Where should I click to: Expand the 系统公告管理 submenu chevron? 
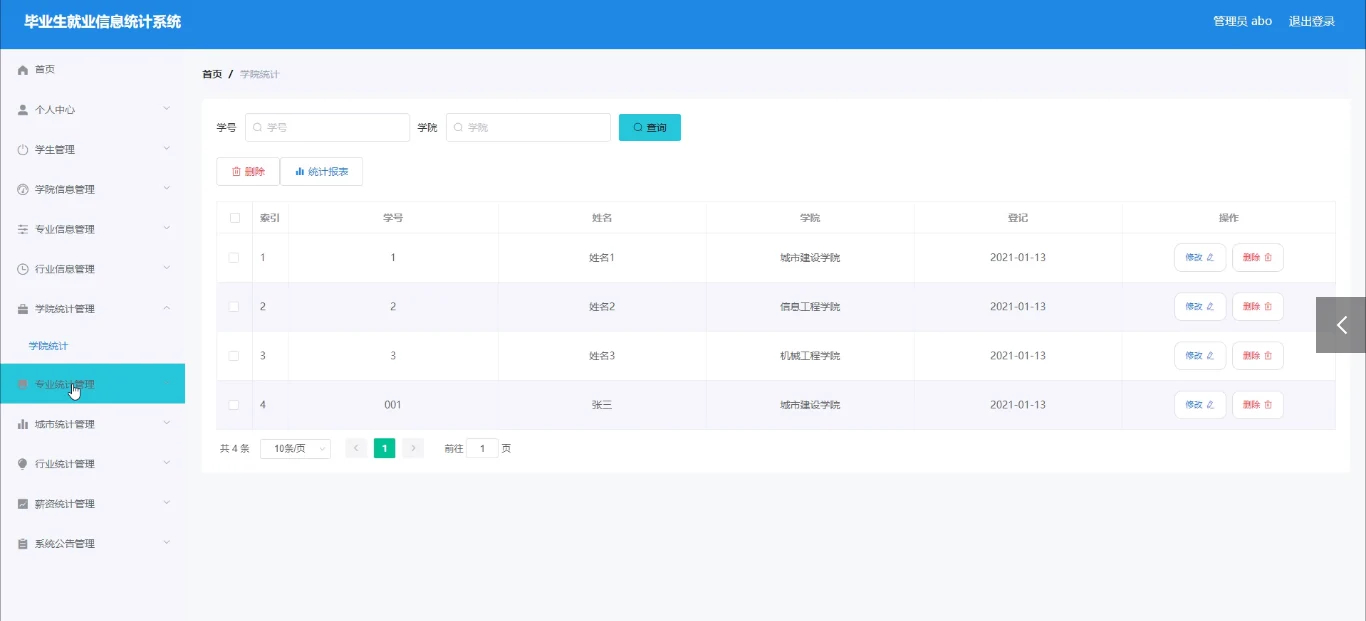pyautogui.click(x=167, y=543)
